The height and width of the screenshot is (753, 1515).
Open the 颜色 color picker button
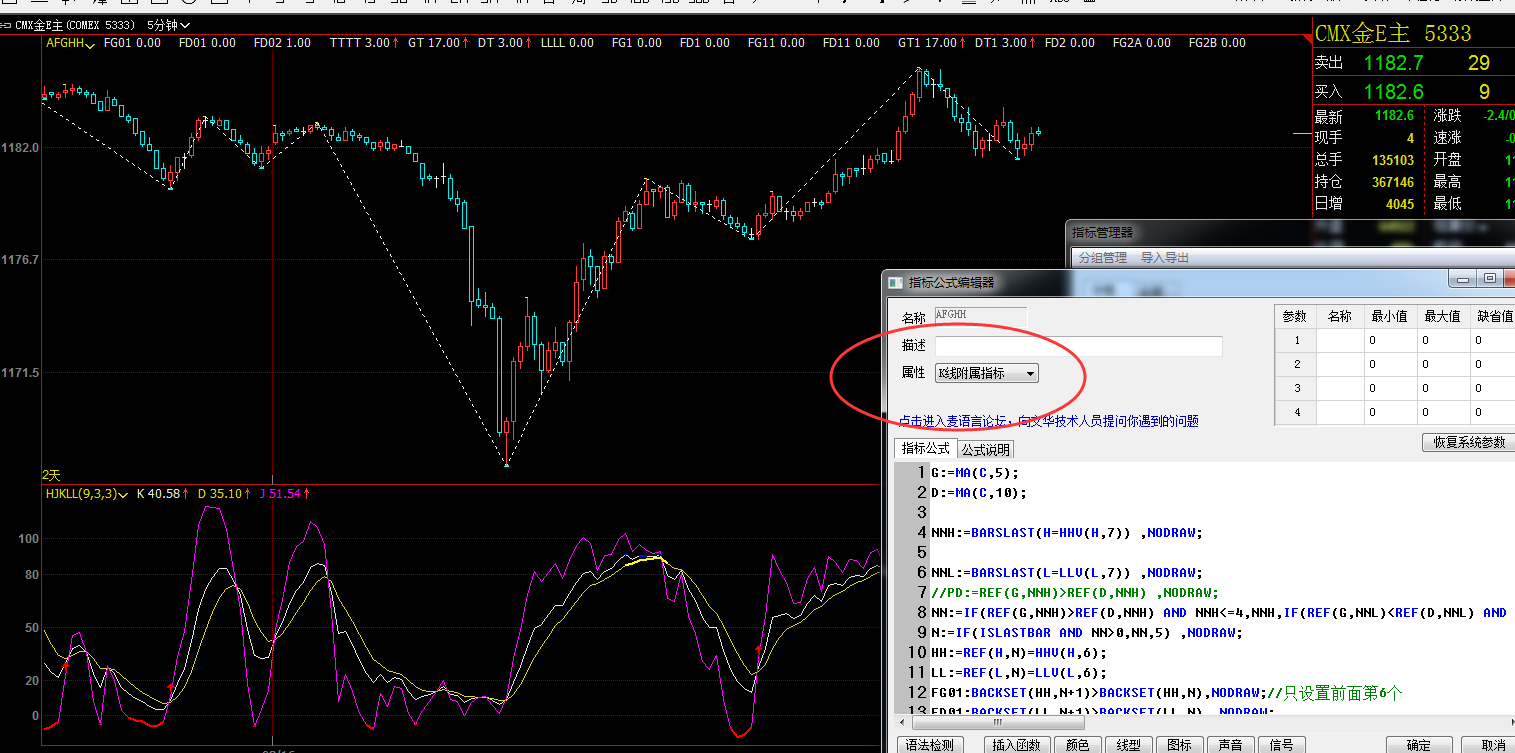(x=1077, y=745)
